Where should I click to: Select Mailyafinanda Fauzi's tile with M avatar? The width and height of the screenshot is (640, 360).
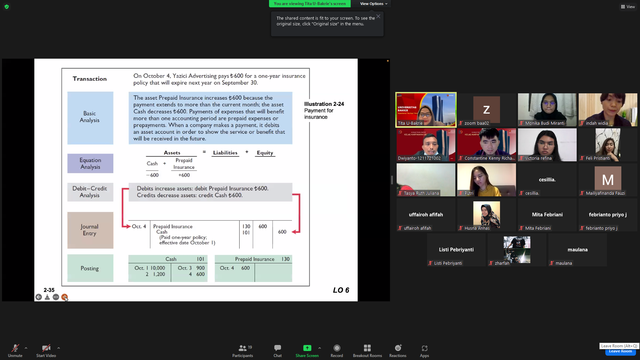click(x=607, y=180)
